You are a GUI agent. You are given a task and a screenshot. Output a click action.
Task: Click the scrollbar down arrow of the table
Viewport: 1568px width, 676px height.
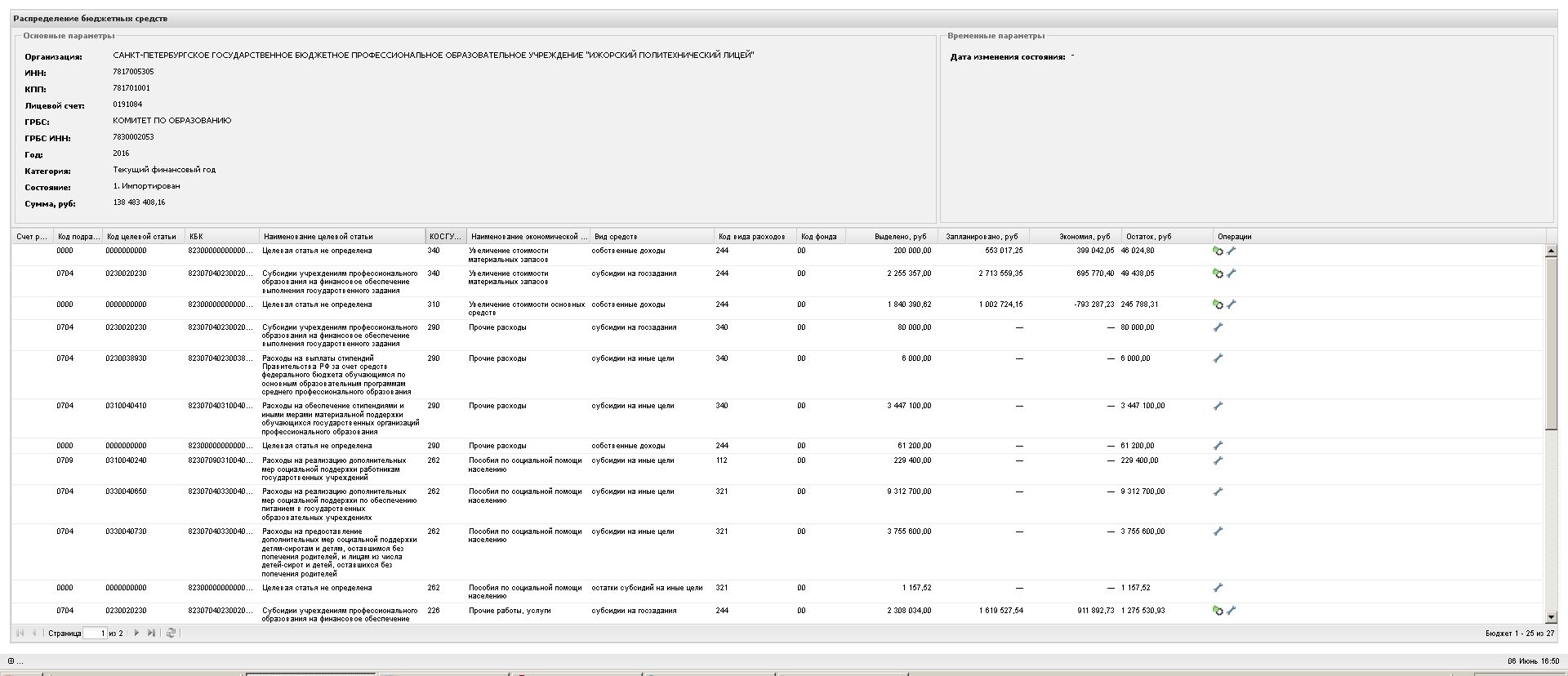pos(1551,617)
